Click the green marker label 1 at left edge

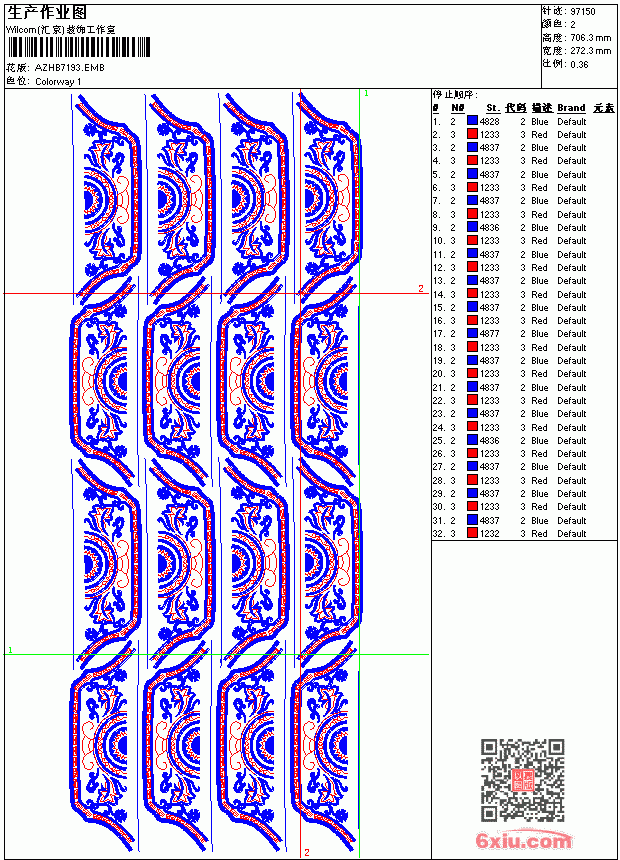[10, 649]
